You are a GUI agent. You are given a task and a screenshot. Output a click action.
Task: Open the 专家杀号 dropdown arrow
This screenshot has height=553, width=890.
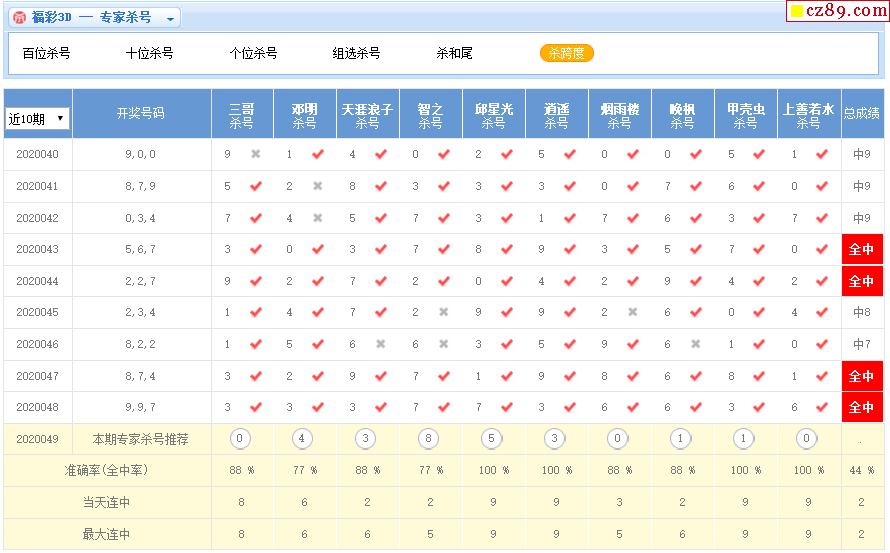pos(170,19)
